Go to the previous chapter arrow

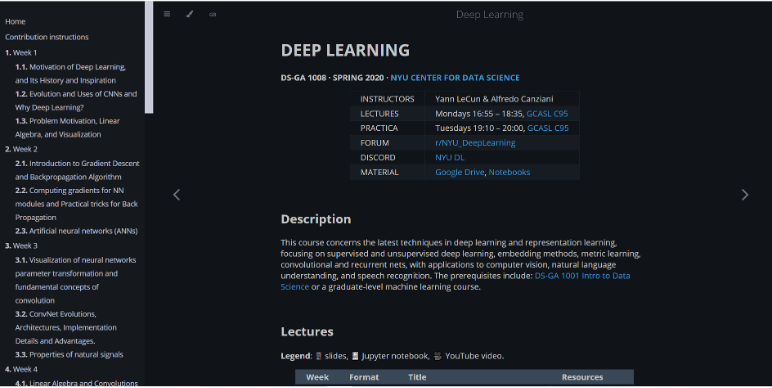pyautogui.click(x=177, y=195)
